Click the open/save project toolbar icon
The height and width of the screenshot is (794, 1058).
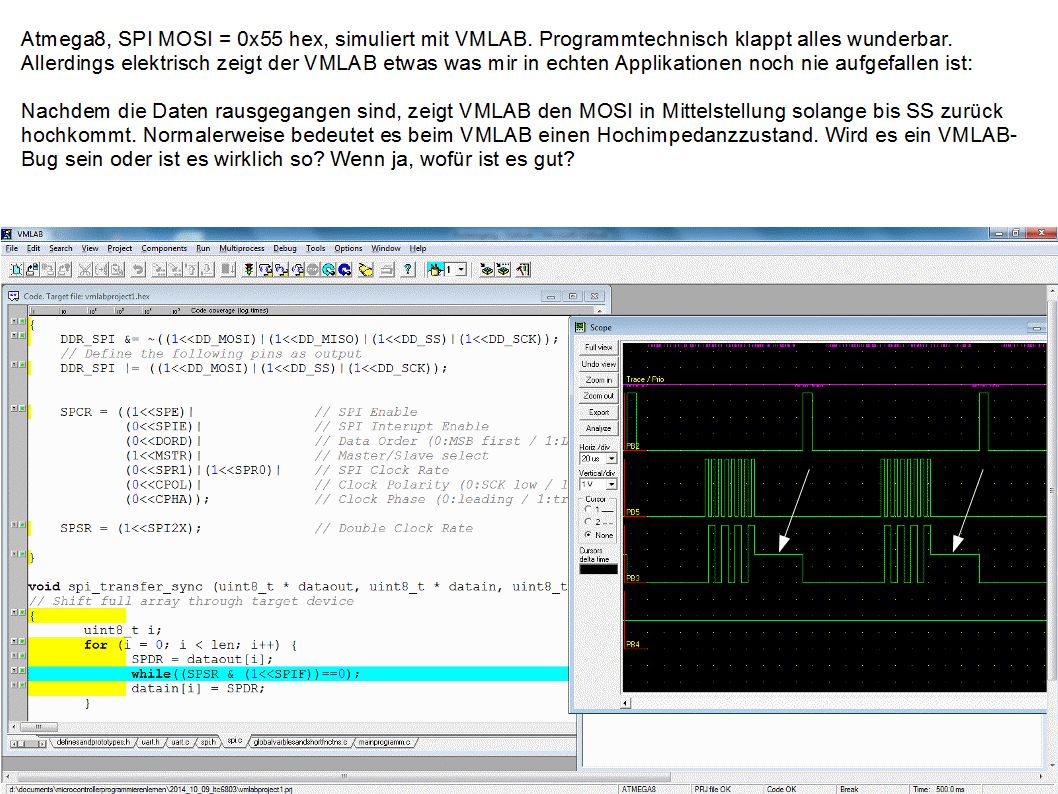coord(32,270)
